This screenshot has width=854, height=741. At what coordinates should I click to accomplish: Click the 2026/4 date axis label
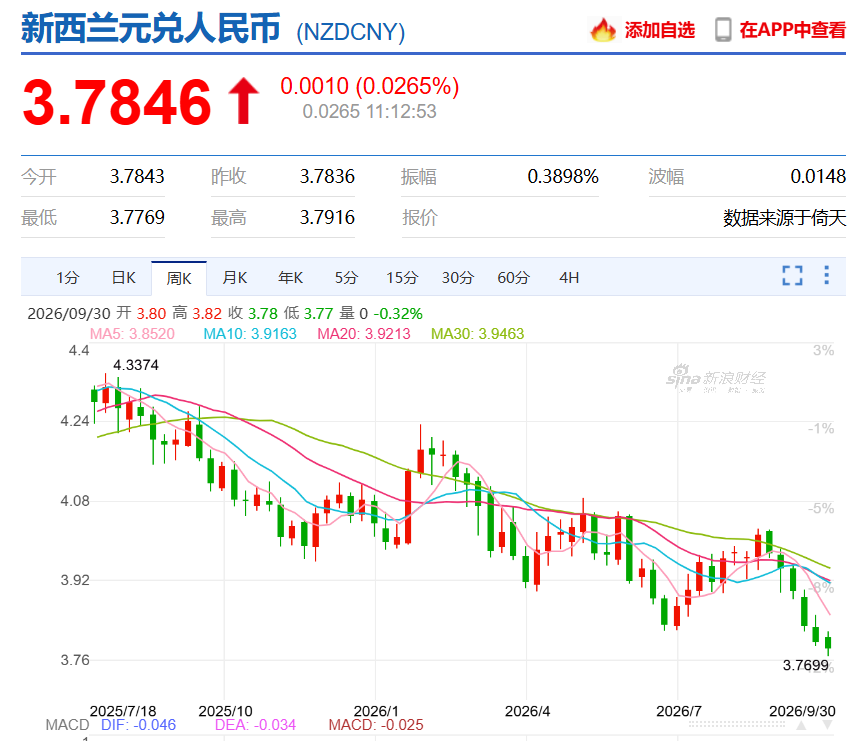tap(527, 711)
